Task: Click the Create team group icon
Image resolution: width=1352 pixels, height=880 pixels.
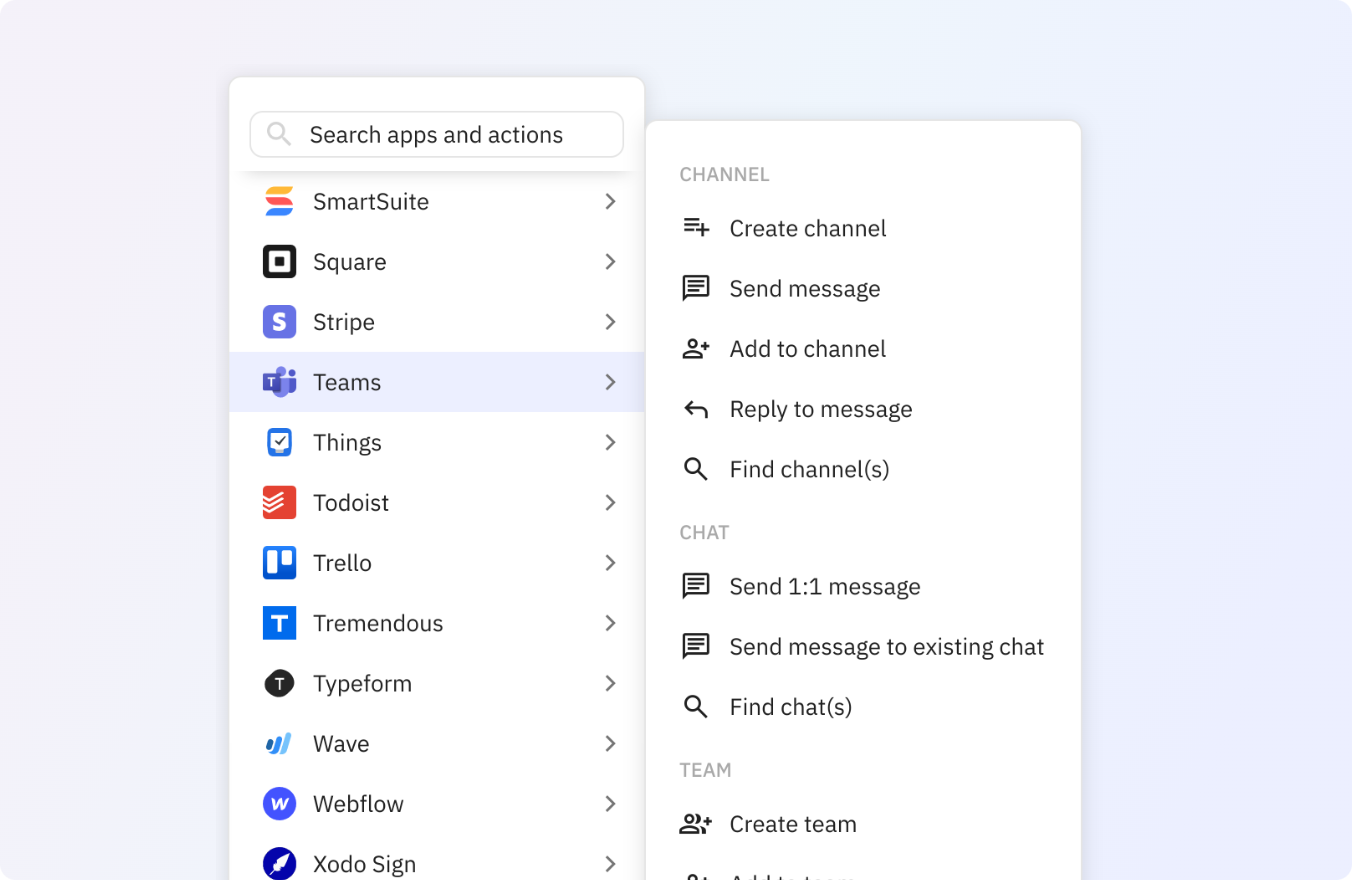Action: (x=696, y=824)
